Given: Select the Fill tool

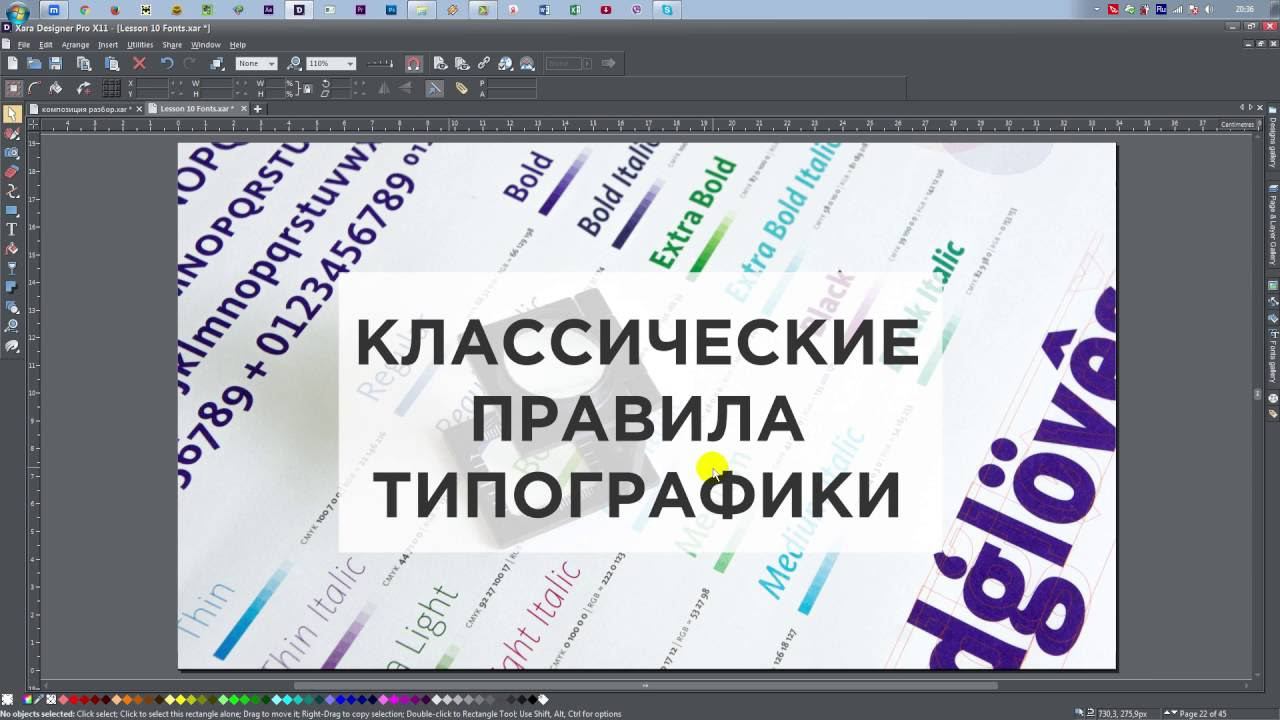Looking at the screenshot, I should (12, 249).
